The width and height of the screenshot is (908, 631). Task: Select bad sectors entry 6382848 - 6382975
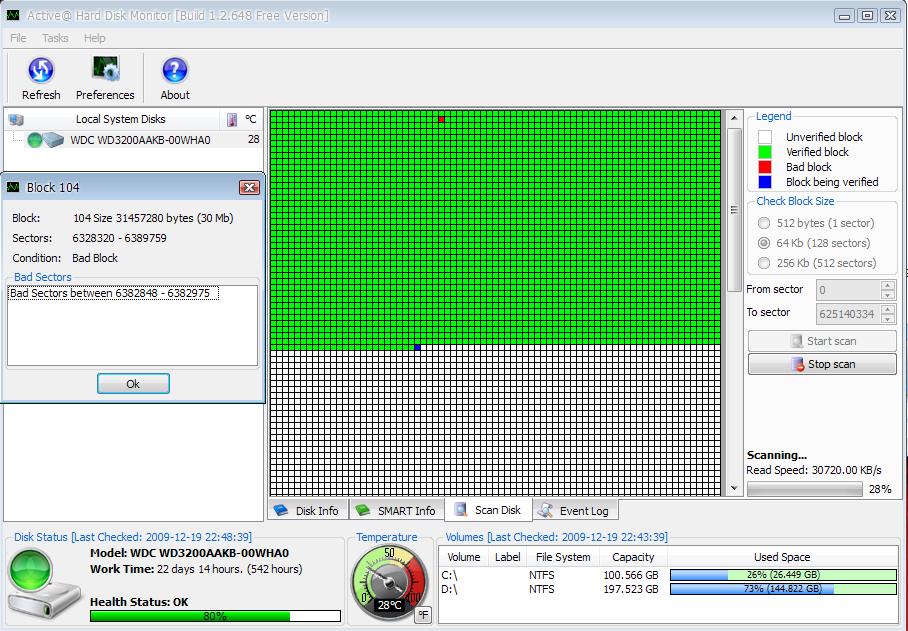pos(113,293)
